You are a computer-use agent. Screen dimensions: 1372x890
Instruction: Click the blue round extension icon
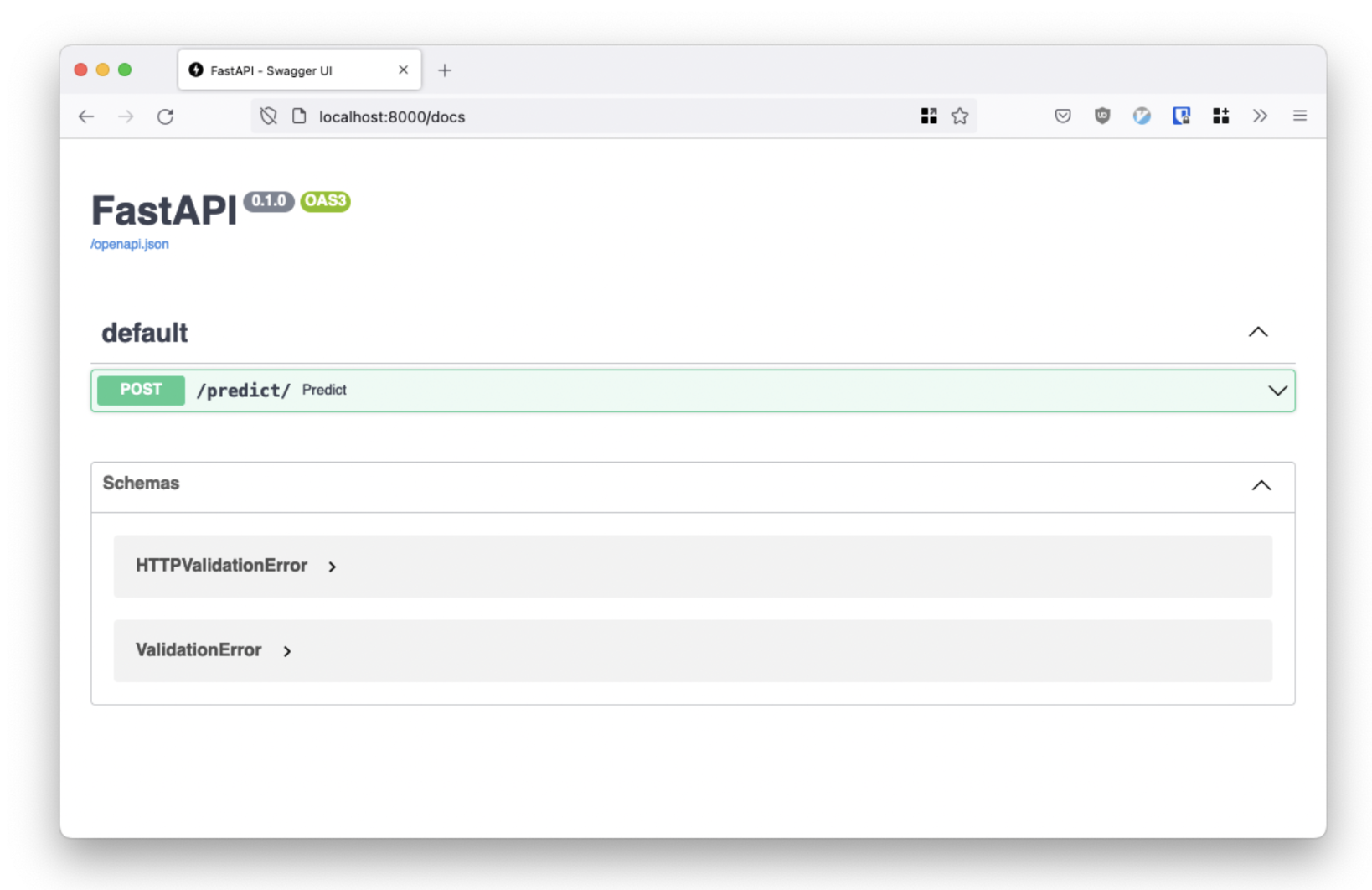[1142, 116]
